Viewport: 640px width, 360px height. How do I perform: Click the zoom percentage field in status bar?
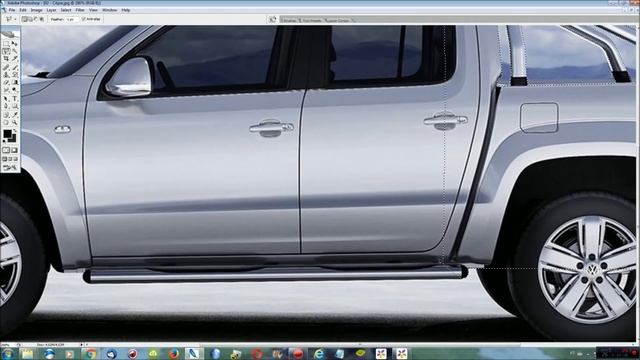click(x=8, y=344)
